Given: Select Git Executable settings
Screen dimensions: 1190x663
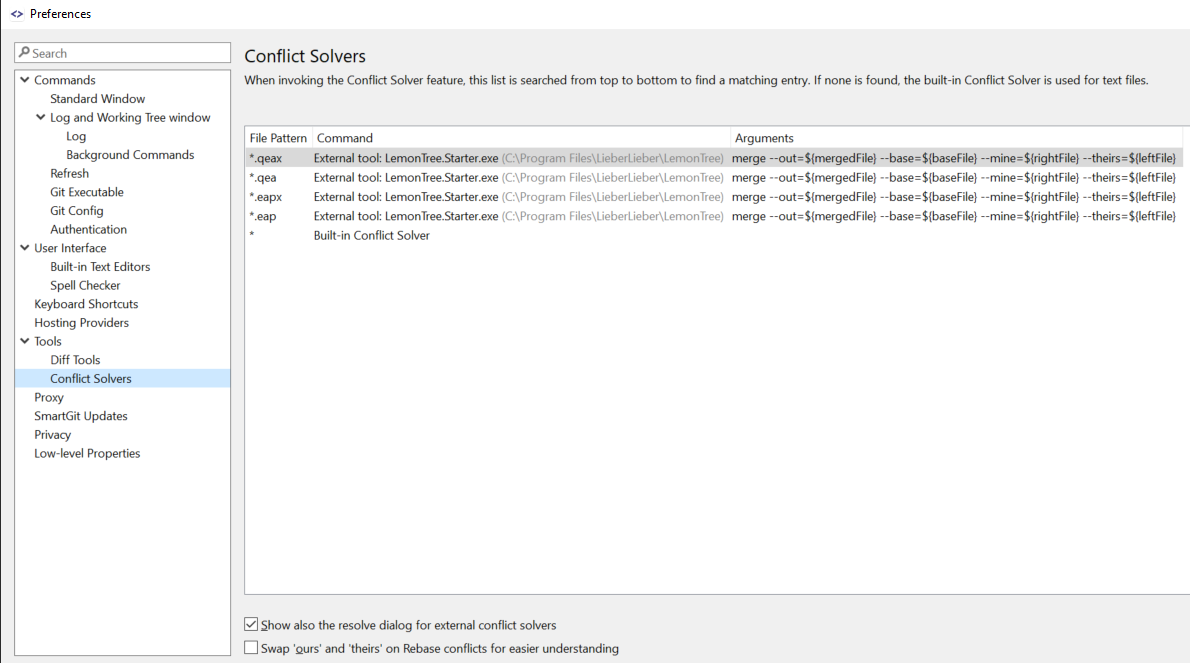Looking at the screenshot, I should point(87,192).
